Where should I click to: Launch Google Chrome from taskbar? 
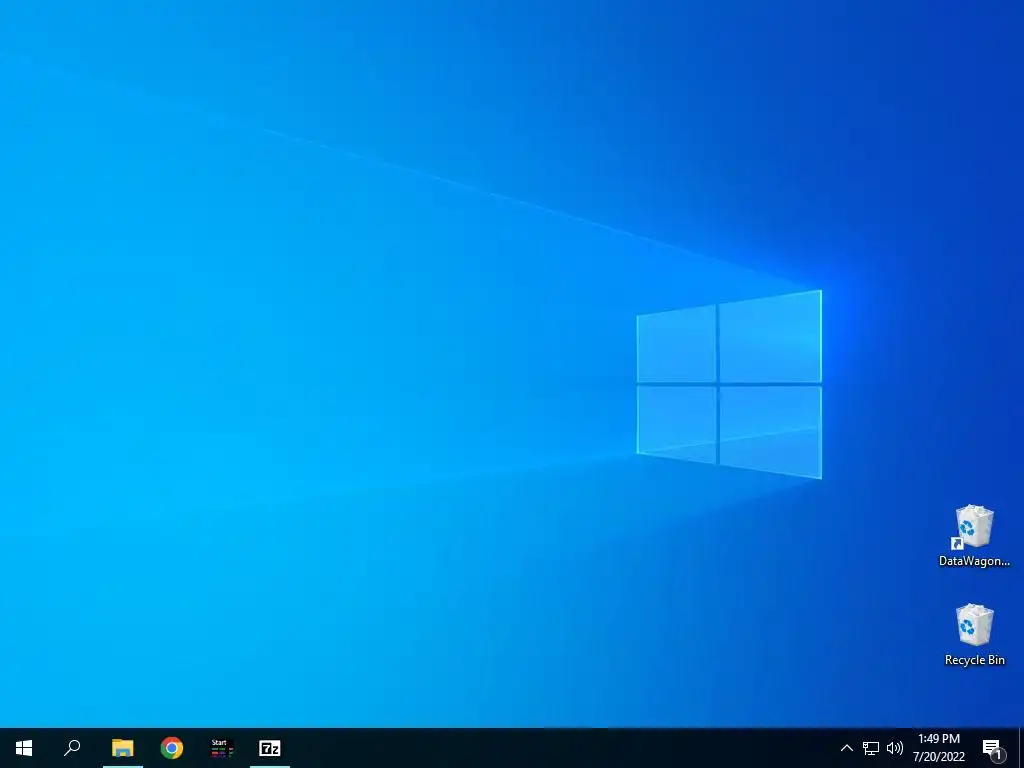tap(172, 748)
